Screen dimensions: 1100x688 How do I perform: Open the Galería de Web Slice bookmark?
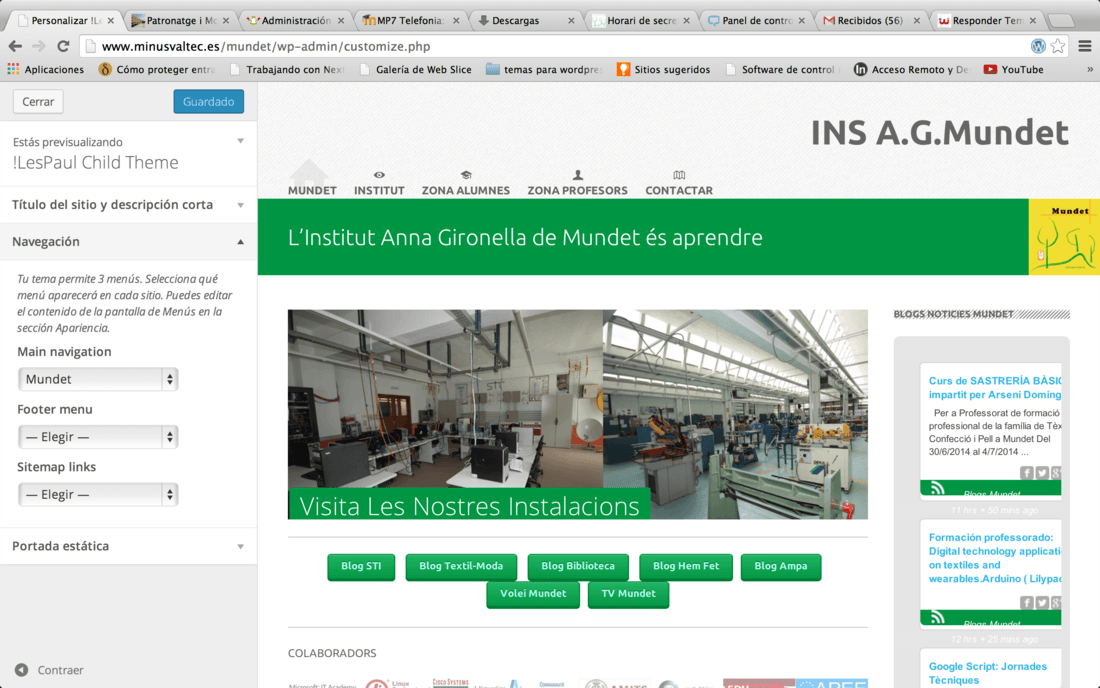(415, 69)
